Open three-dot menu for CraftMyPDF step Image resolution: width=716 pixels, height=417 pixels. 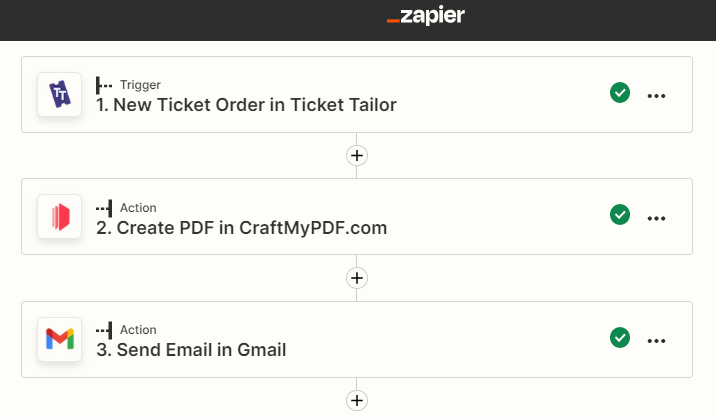click(656, 218)
